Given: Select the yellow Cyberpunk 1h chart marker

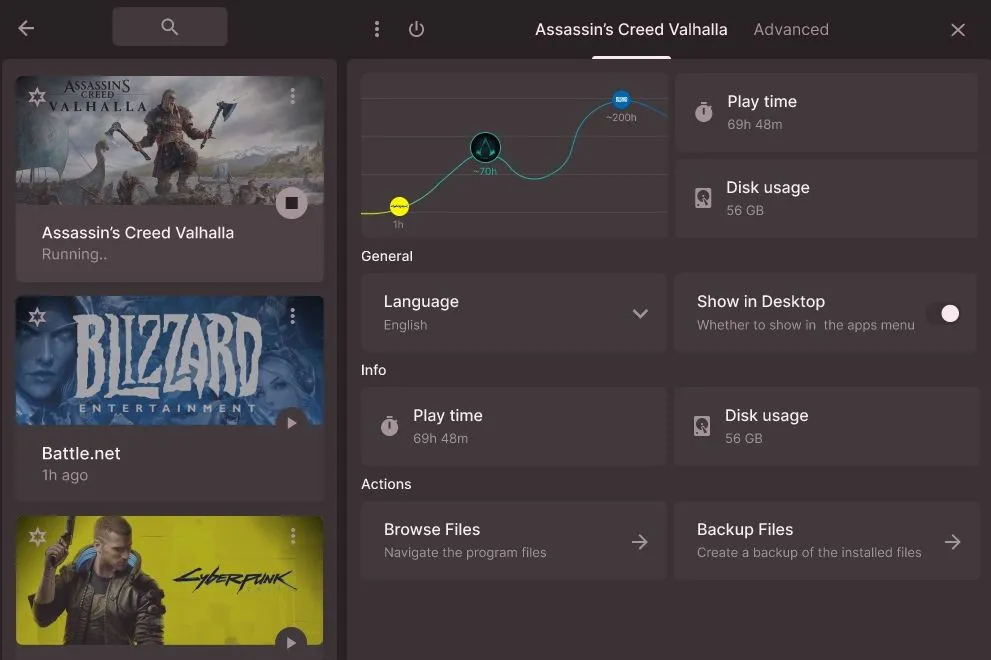Looking at the screenshot, I should [399, 205].
